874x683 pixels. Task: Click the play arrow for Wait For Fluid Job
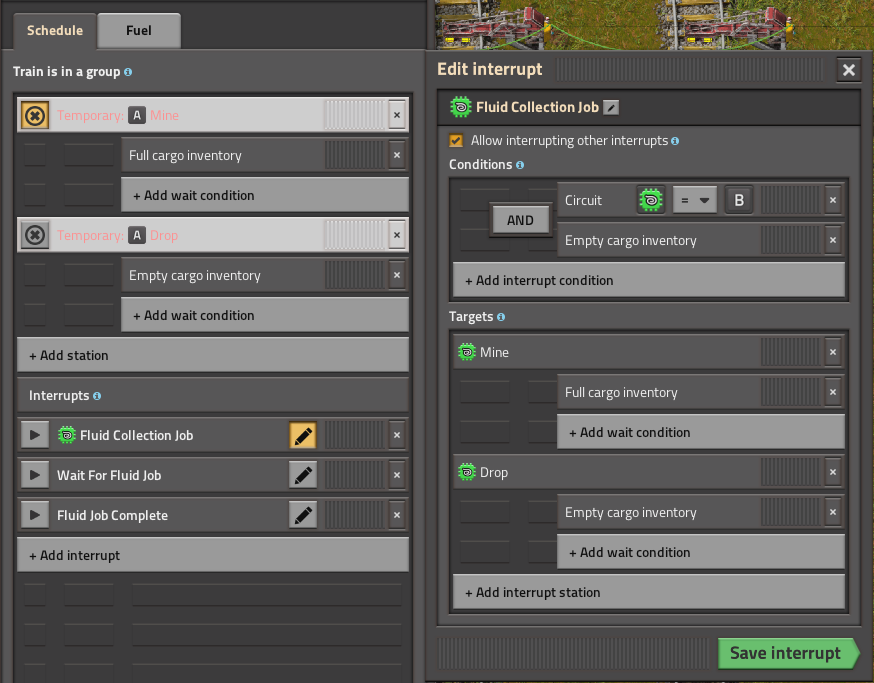pos(34,475)
